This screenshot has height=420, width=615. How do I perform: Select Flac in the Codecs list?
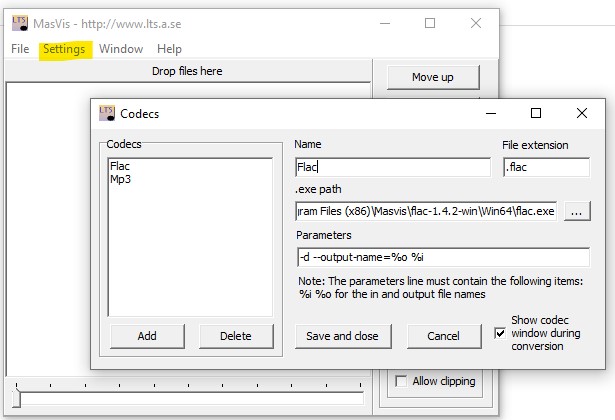point(120,166)
